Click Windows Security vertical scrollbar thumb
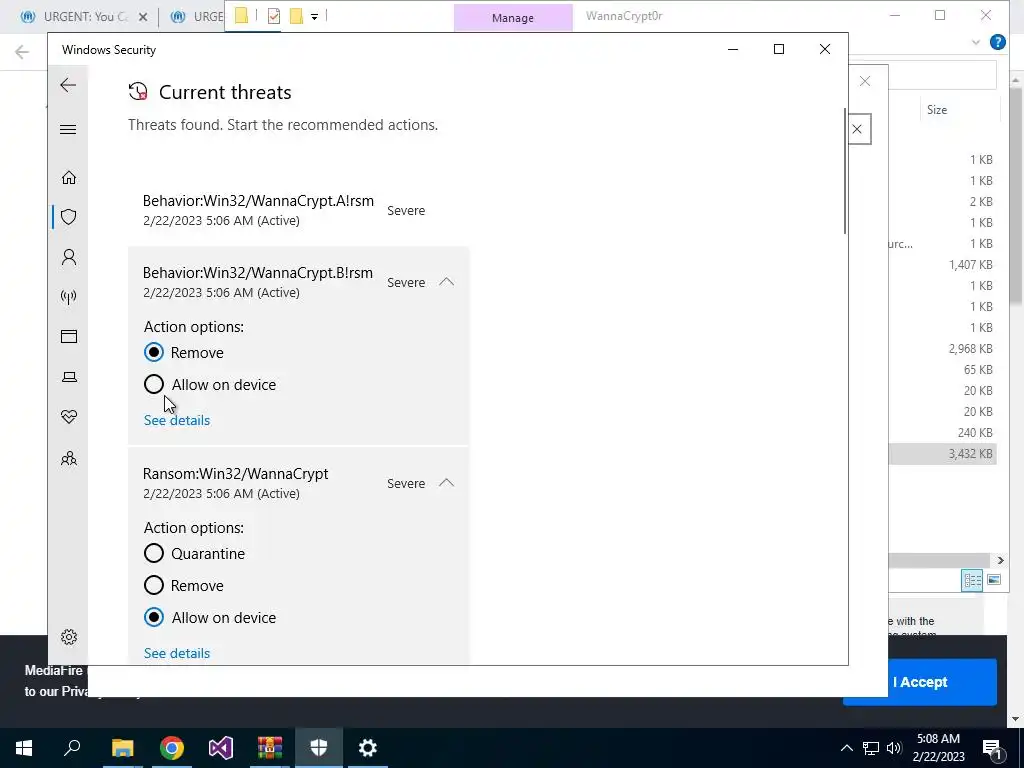Viewport: 1024px width, 768px height. [x=845, y=171]
